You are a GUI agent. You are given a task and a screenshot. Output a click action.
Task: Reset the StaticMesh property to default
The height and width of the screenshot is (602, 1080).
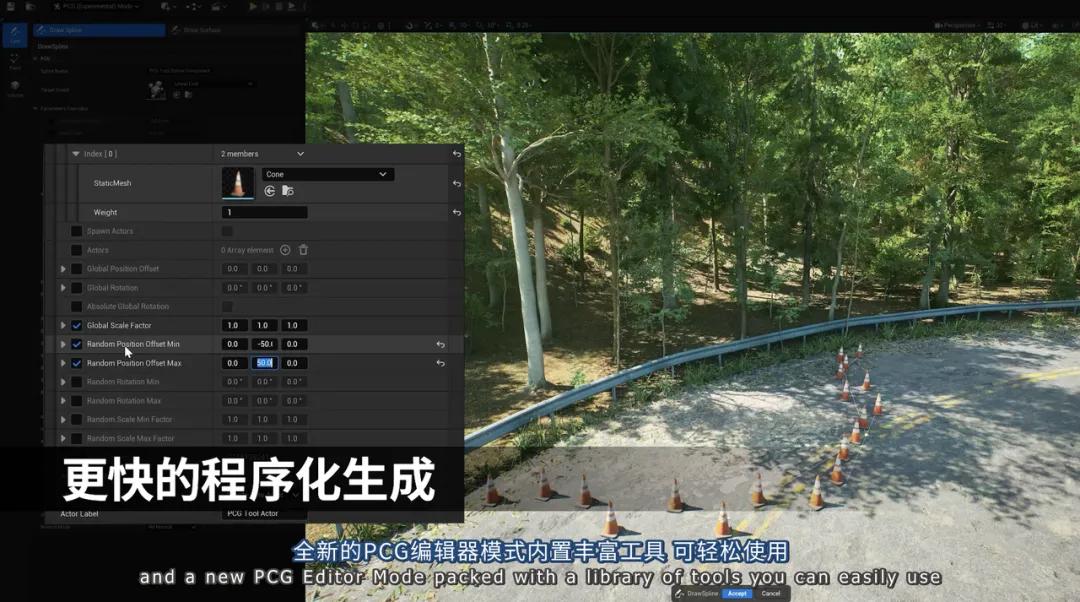(457, 184)
